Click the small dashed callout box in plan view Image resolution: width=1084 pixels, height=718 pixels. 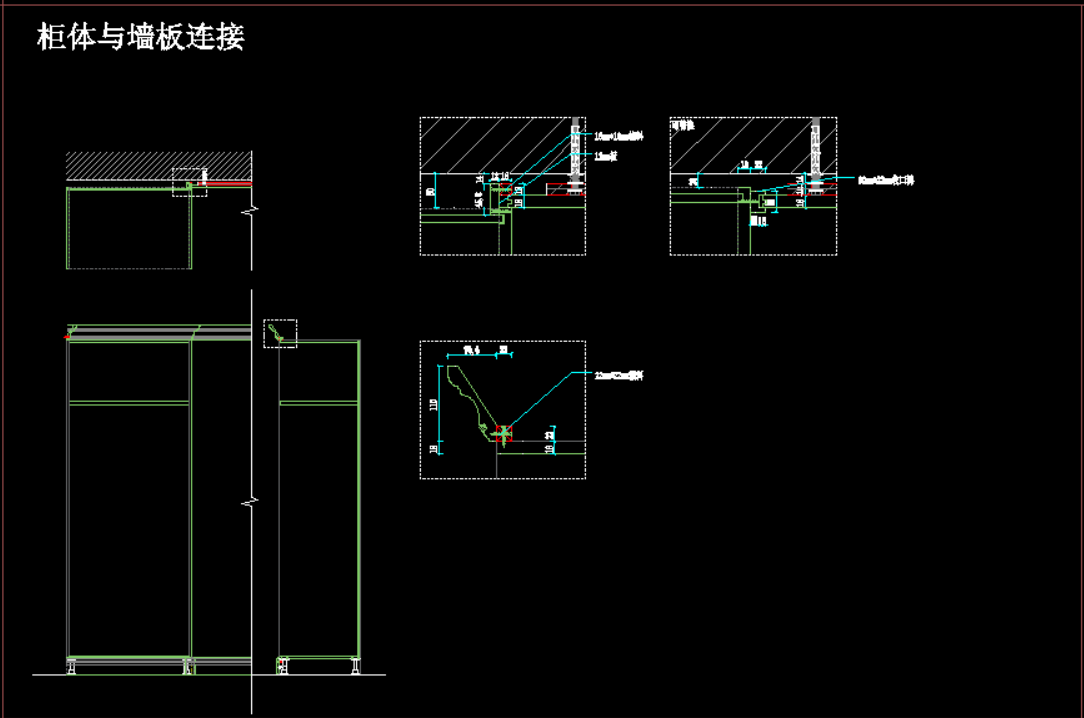click(189, 182)
